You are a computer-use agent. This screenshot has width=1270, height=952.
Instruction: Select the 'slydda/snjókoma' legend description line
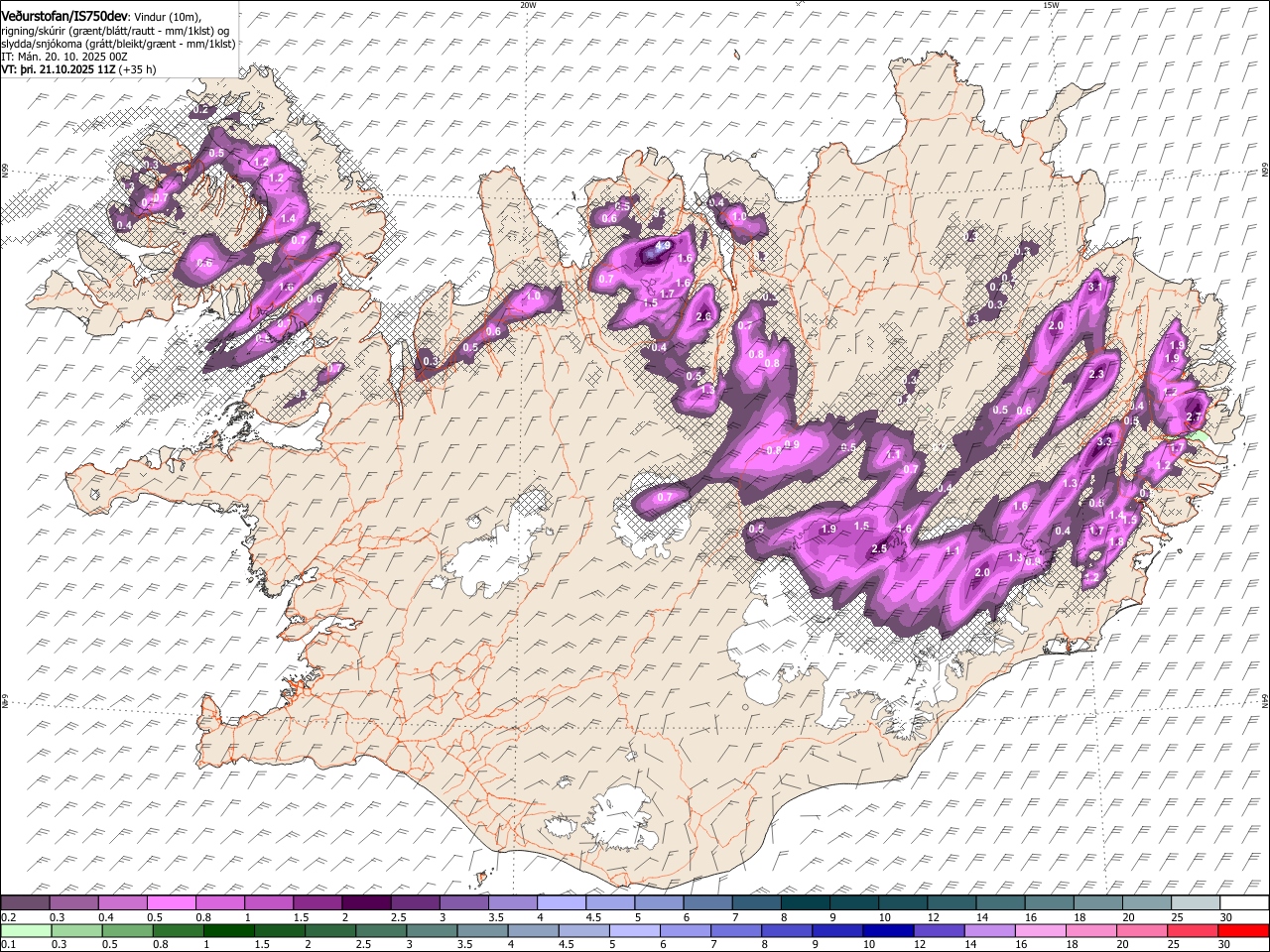pos(118,44)
